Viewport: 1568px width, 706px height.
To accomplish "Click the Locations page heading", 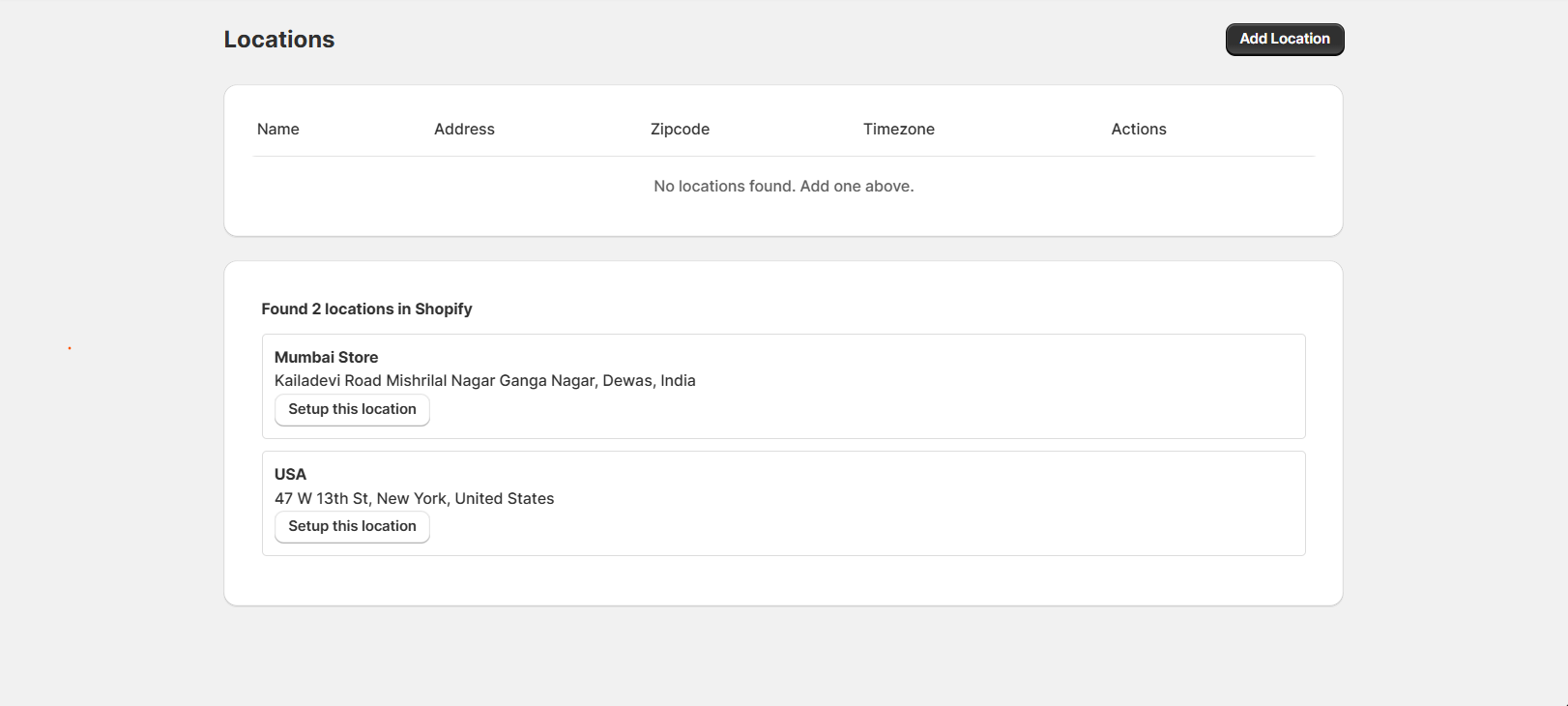I will pos(279,40).
